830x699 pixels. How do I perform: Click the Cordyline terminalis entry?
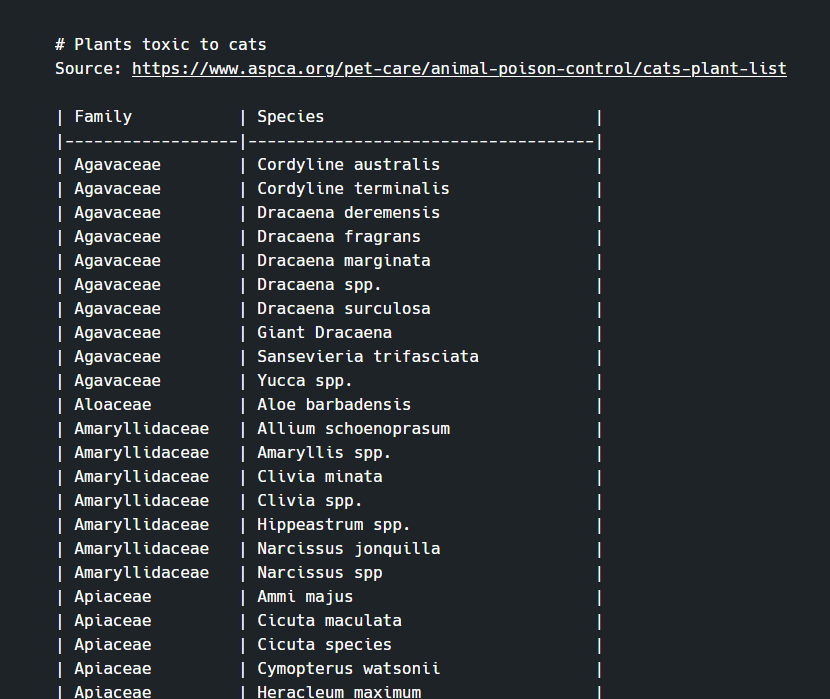353,188
